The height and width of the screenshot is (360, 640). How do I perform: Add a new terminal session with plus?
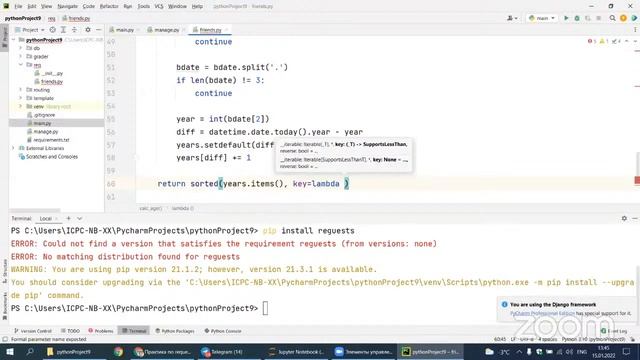(x=69, y=218)
